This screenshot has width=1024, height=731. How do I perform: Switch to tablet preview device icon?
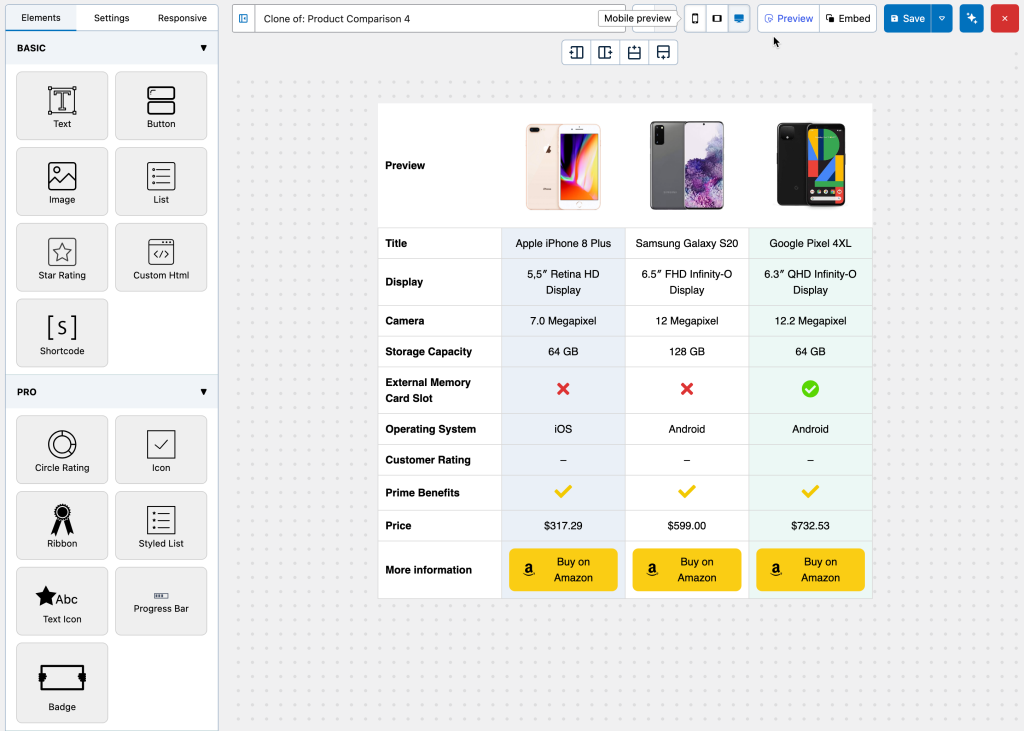pyautogui.click(x=716, y=18)
